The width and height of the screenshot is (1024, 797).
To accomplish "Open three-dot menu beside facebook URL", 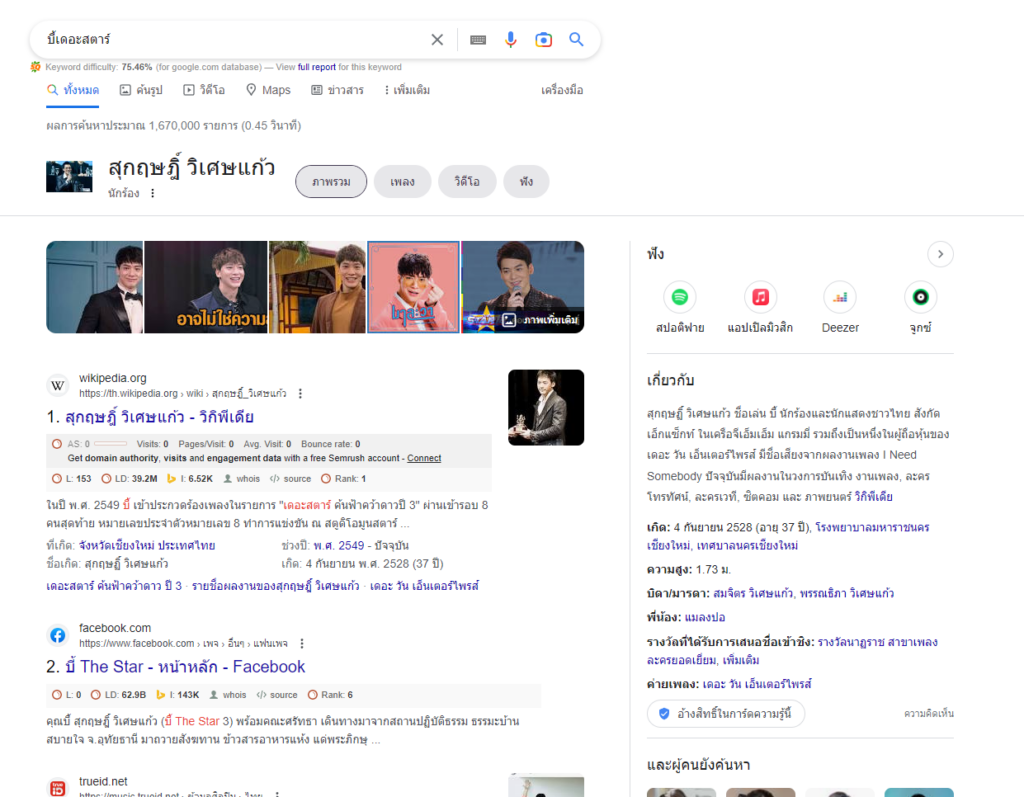I will 302,643.
